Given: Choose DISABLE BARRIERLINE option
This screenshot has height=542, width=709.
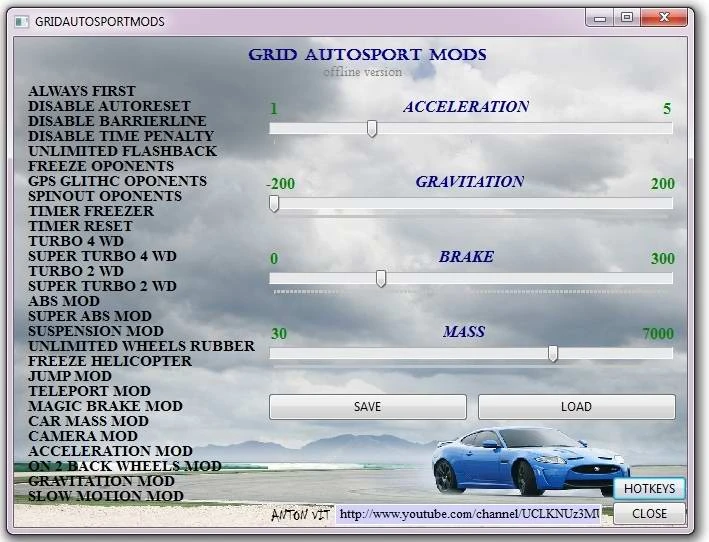Looking at the screenshot, I should [117, 121].
